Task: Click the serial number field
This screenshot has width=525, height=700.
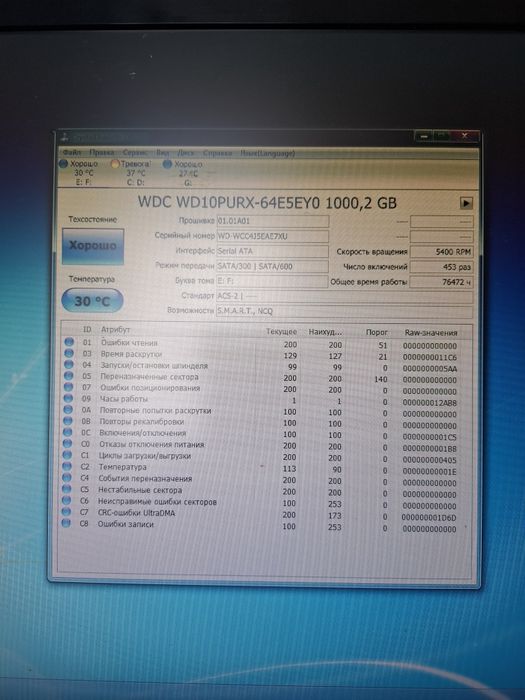Action: click(x=273, y=236)
